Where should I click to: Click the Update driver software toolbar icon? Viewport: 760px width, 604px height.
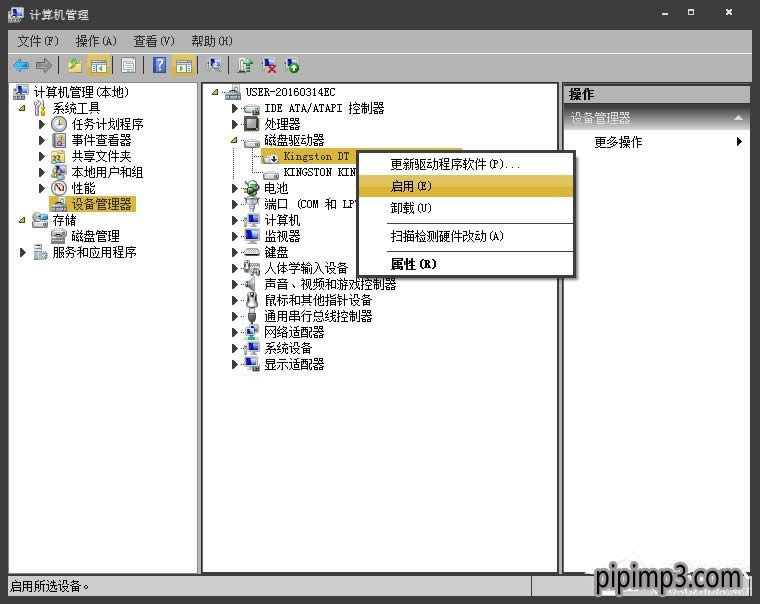(245, 65)
